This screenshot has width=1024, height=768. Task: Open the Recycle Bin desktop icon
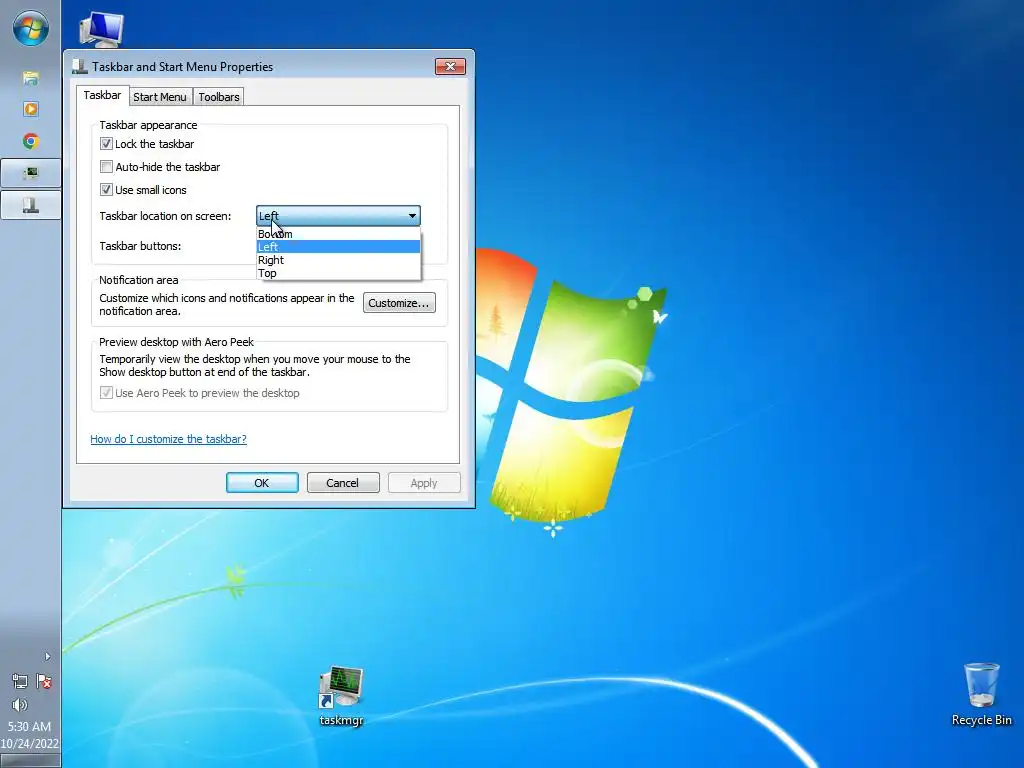[982, 695]
